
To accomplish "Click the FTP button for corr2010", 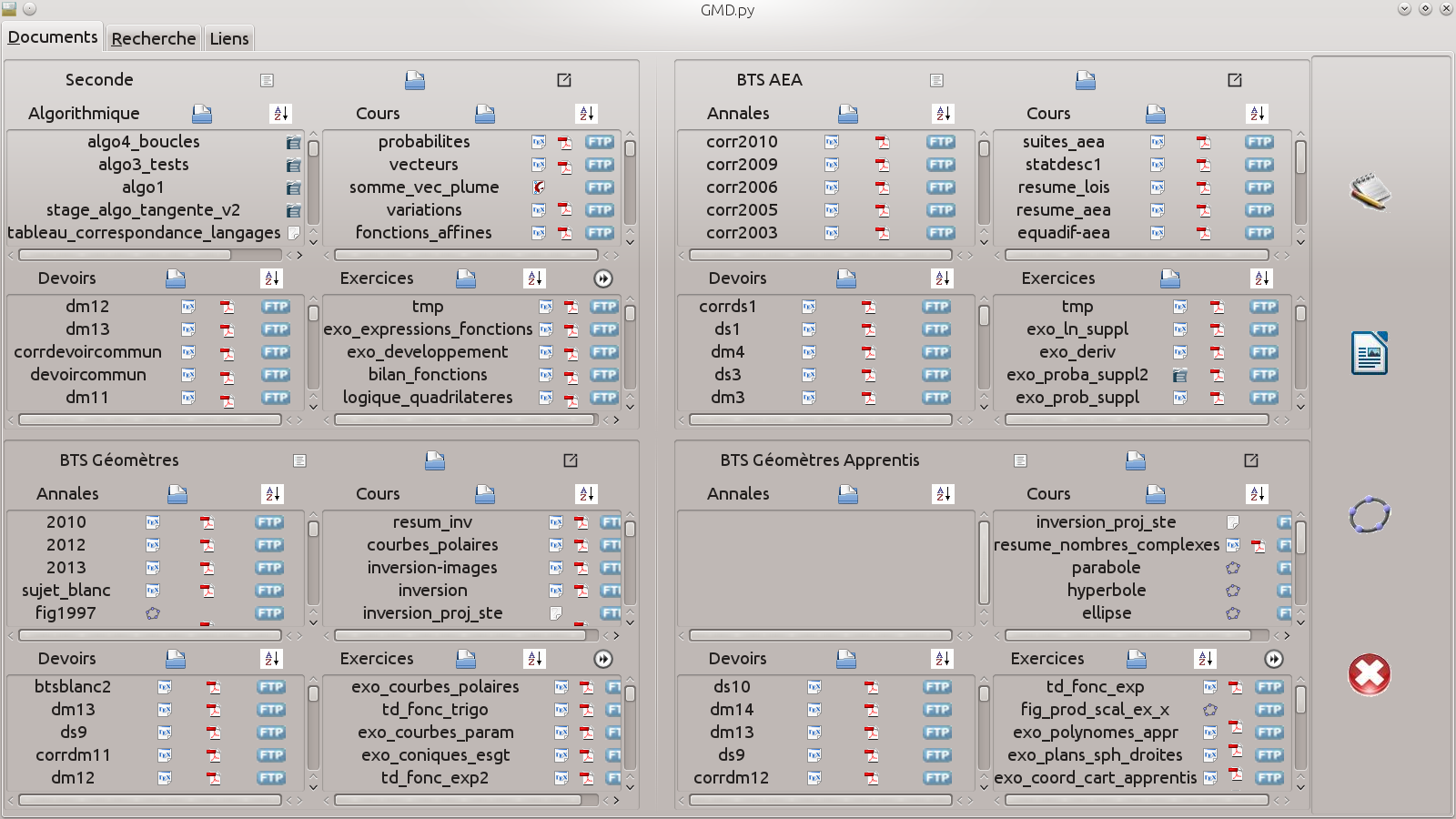I will tap(940, 142).
